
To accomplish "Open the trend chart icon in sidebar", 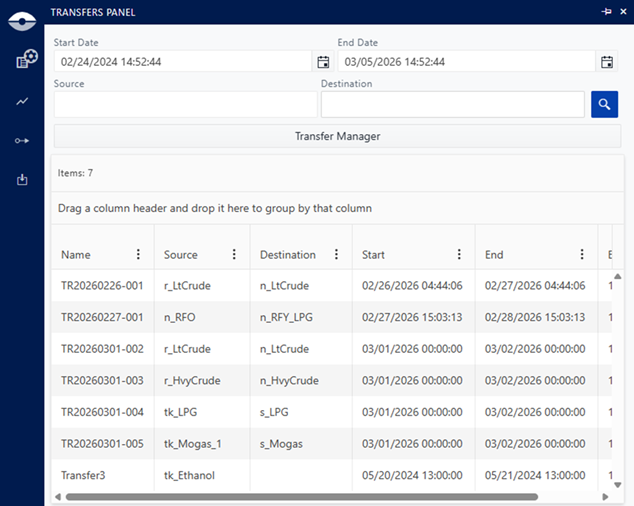I will pos(22,101).
